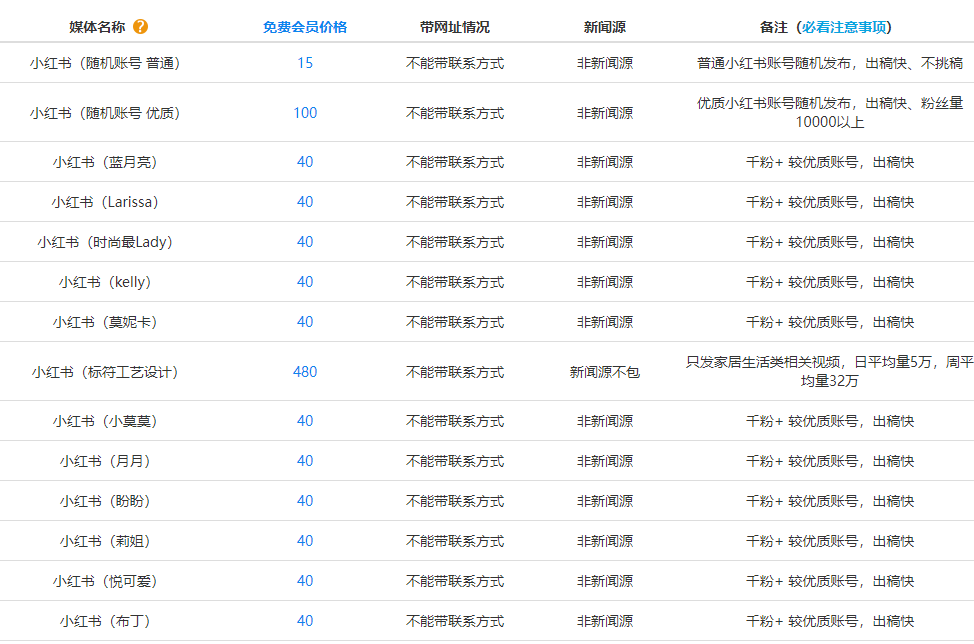
Task: Click price 40 in the 盼盼 row
Action: click(x=305, y=501)
